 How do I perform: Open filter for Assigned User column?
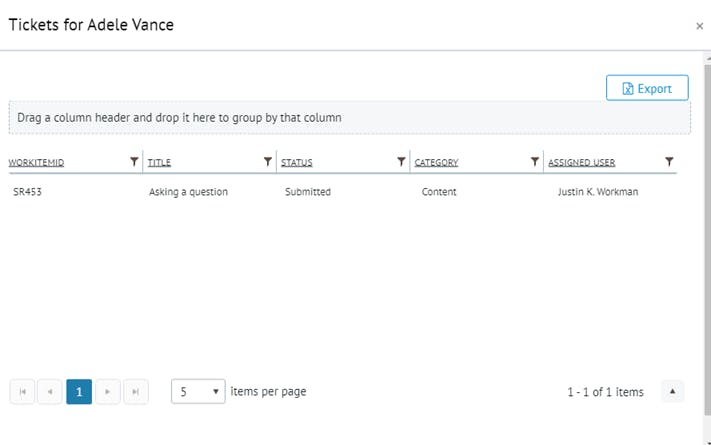pyautogui.click(x=669, y=162)
